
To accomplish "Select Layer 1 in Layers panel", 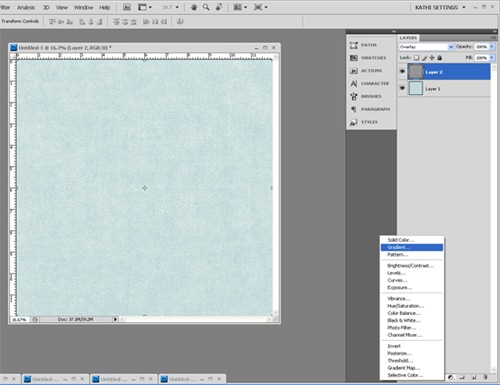I will pyautogui.click(x=444, y=89).
